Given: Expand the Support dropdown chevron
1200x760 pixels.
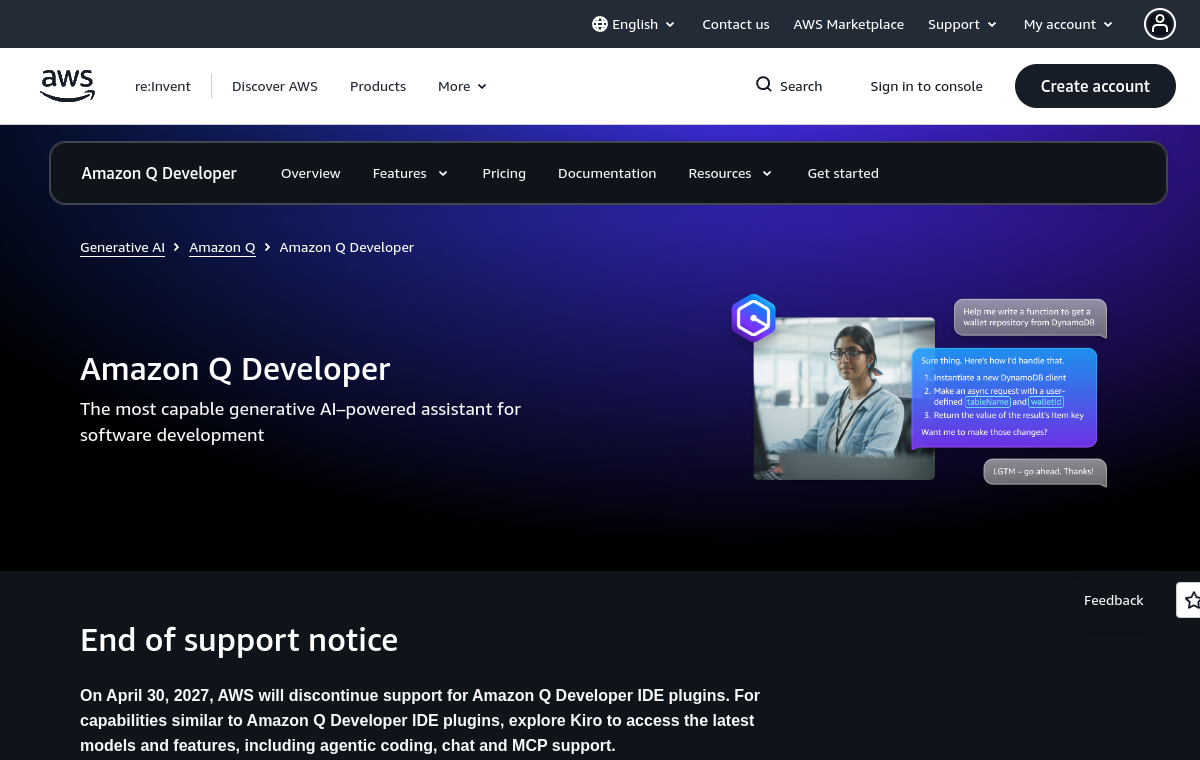Looking at the screenshot, I should coord(992,24).
